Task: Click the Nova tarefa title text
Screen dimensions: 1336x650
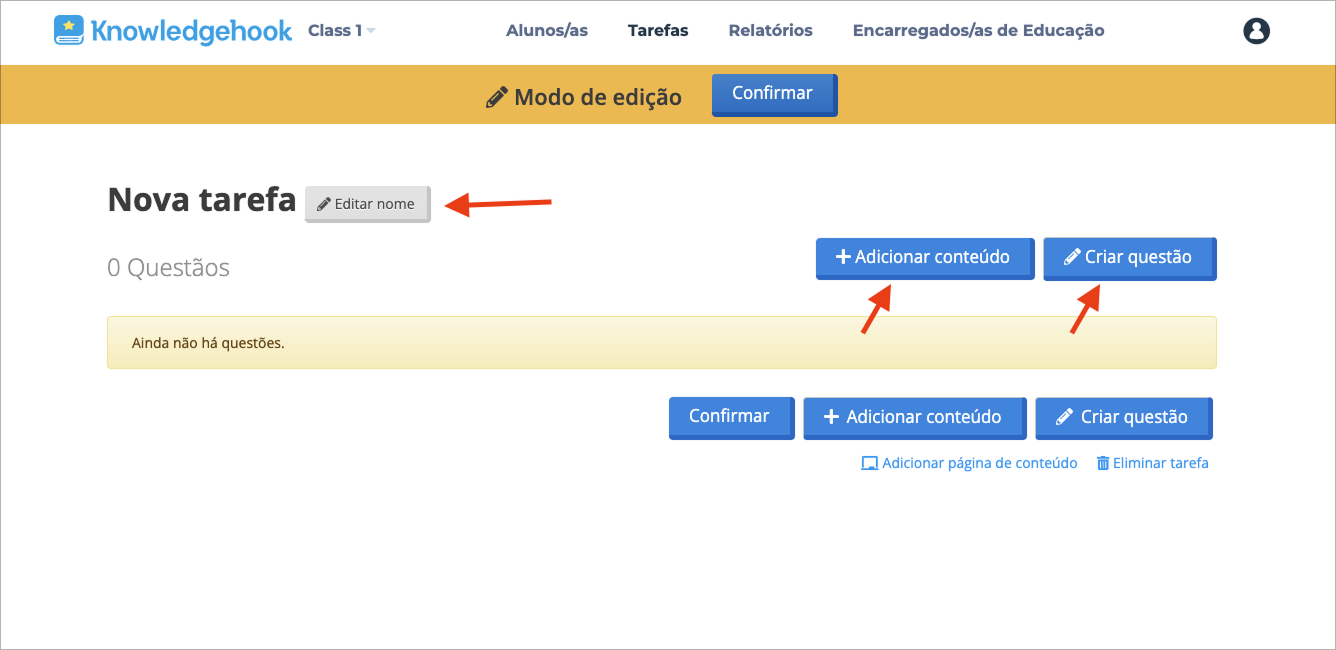Action: tap(202, 200)
